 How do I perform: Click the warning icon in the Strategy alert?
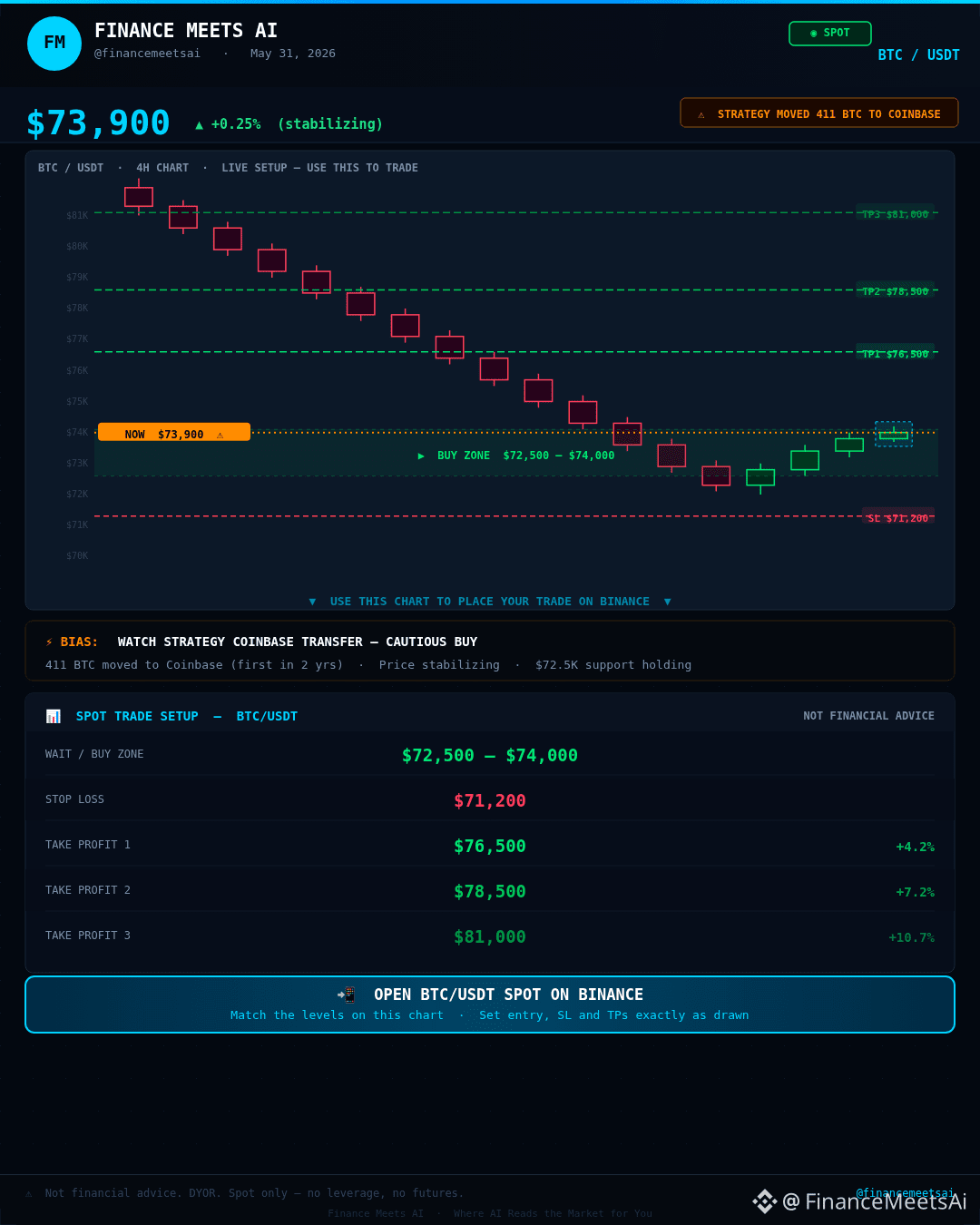(x=701, y=114)
